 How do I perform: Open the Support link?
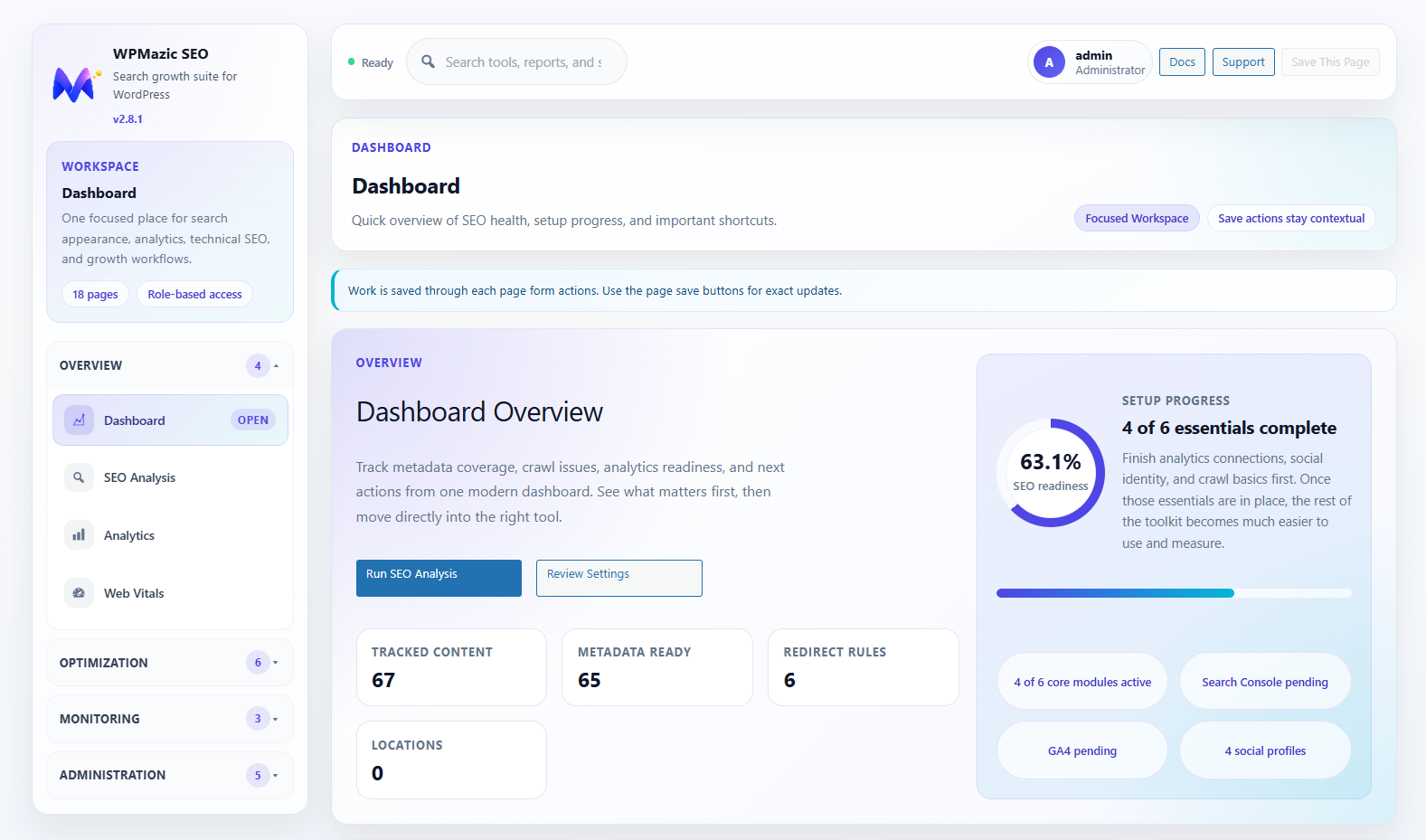pyautogui.click(x=1243, y=61)
